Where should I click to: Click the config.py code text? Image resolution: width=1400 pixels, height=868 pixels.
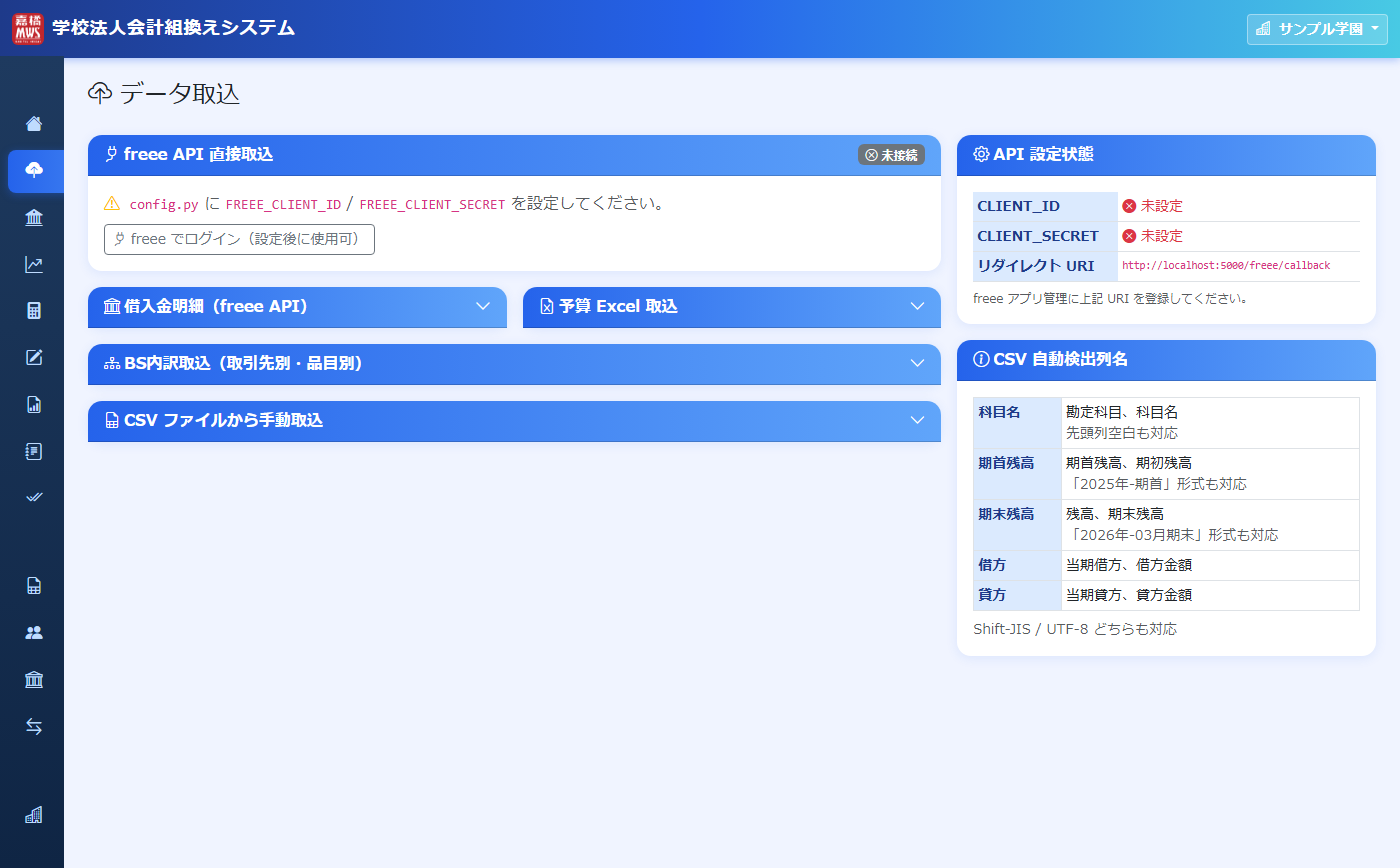(x=164, y=205)
